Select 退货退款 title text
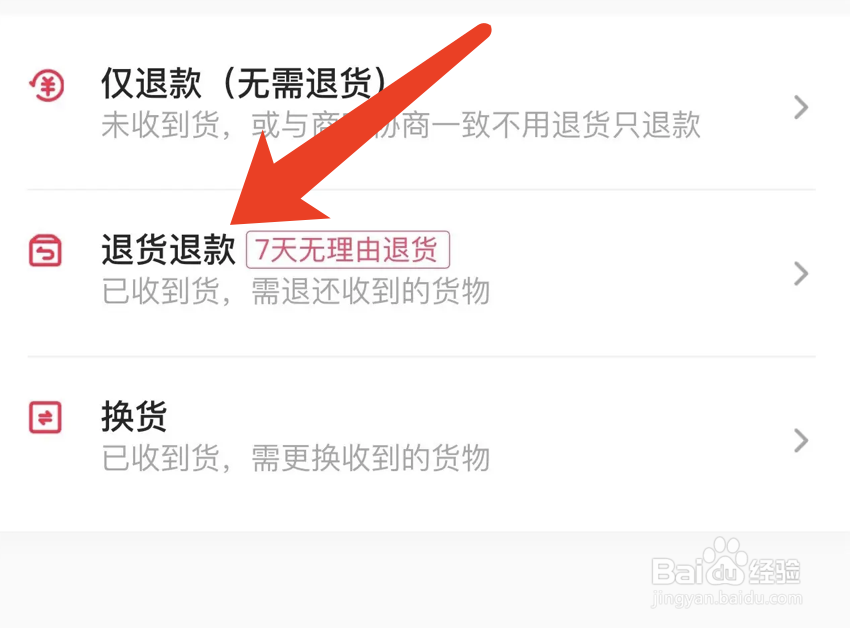Image resolution: width=850 pixels, height=628 pixels. point(169,249)
